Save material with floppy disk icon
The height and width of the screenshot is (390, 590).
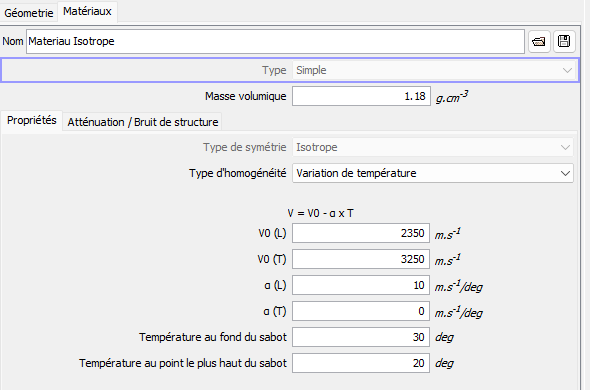point(564,41)
